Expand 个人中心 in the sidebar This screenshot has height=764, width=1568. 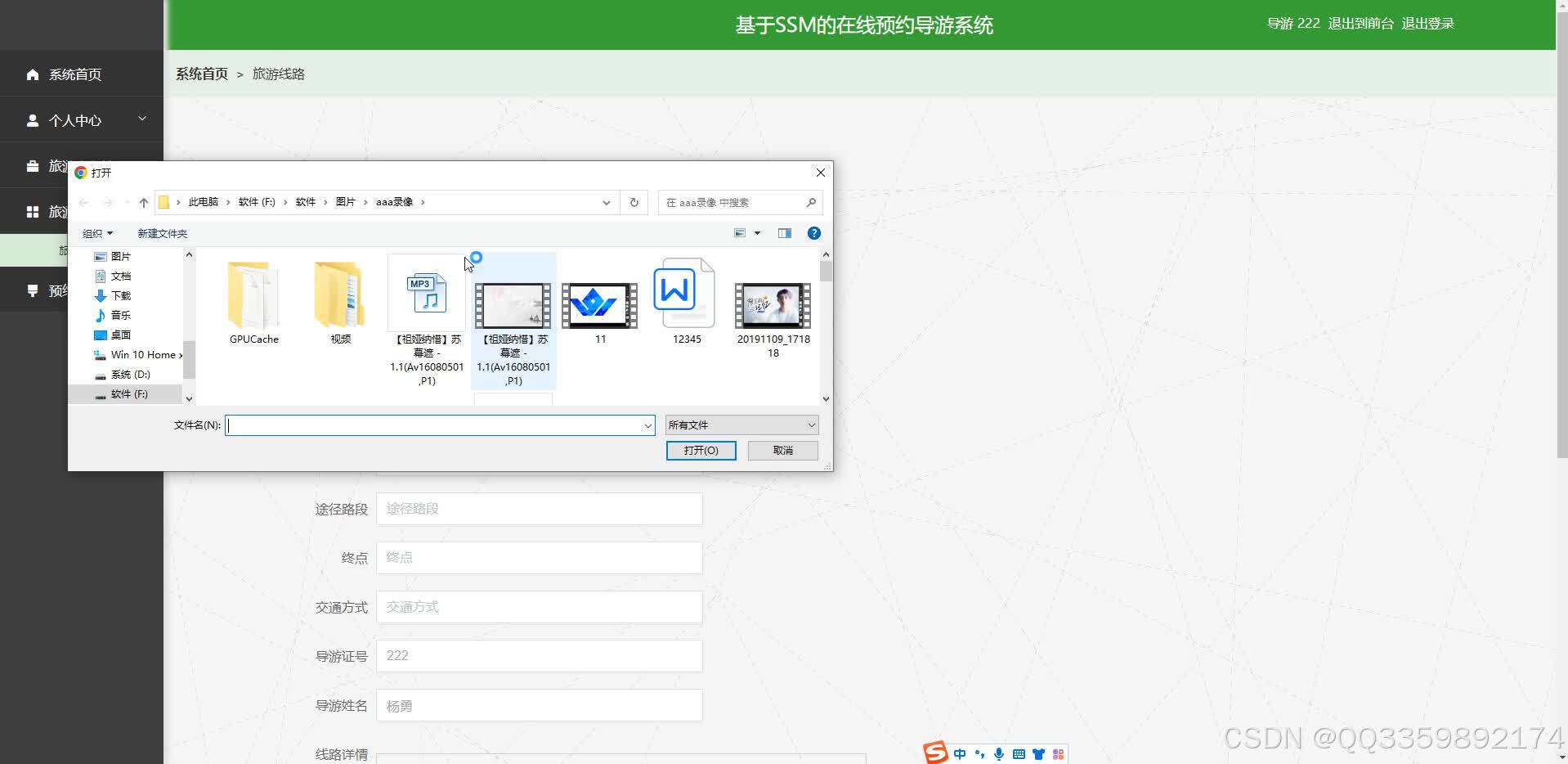point(82,120)
